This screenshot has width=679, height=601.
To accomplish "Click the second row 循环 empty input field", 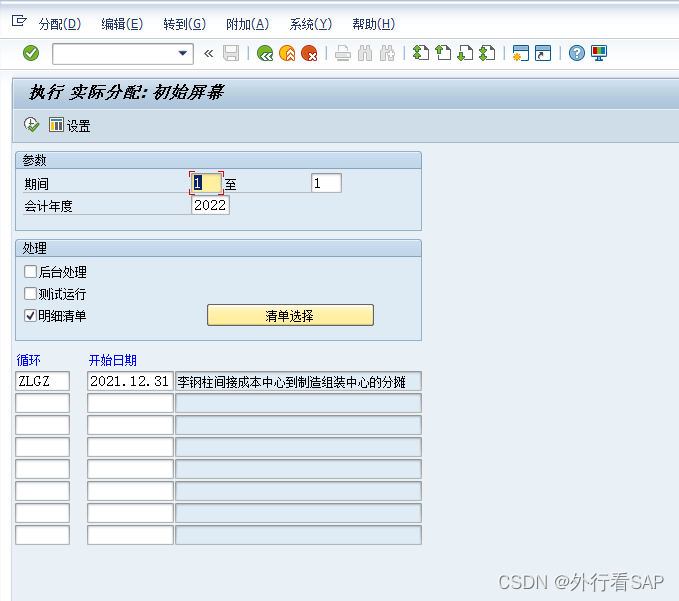I will pos(42,403).
